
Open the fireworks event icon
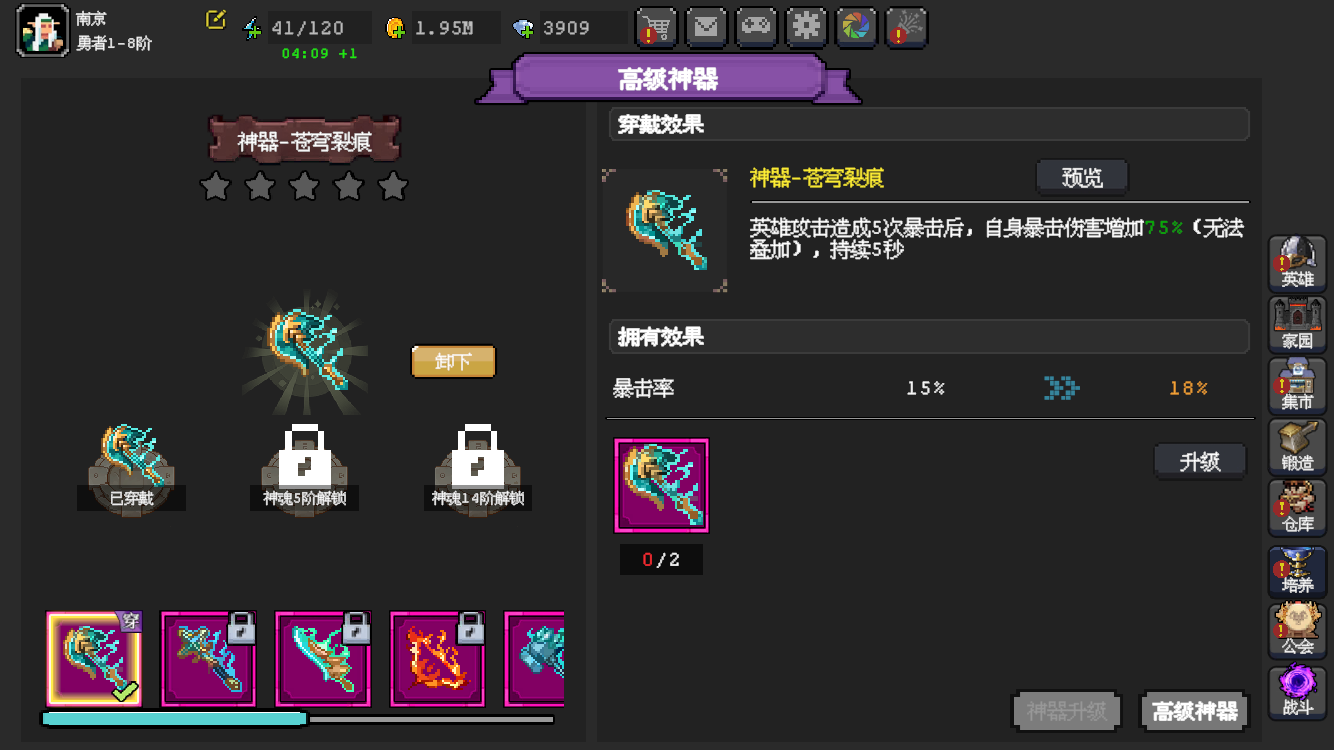[x=906, y=27]
